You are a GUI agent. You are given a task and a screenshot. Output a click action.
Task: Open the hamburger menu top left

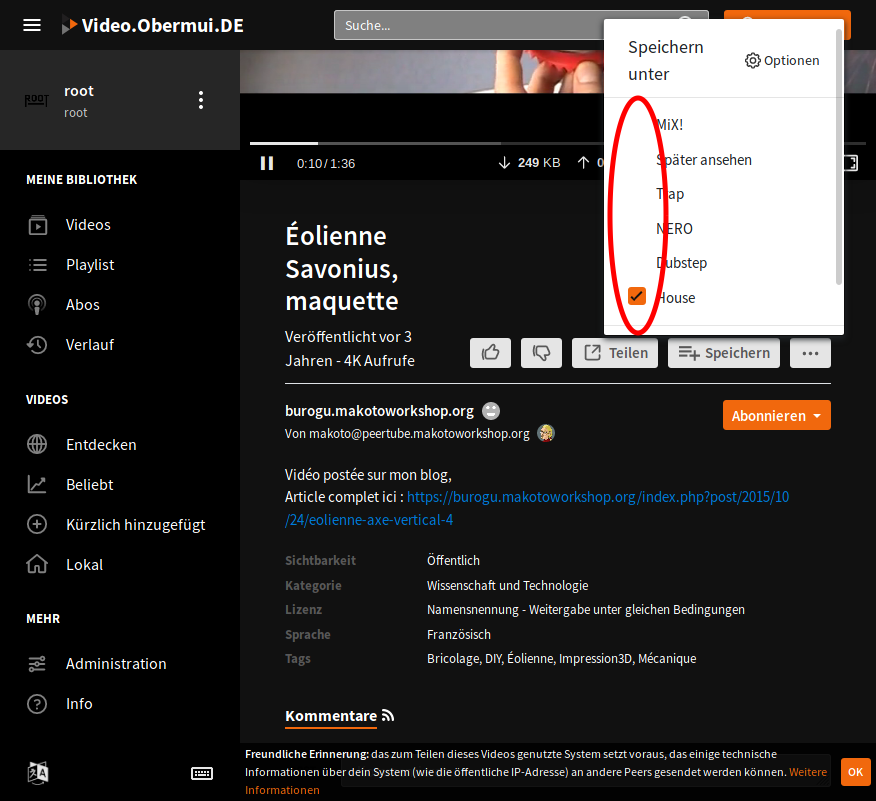tap(32, 24)
